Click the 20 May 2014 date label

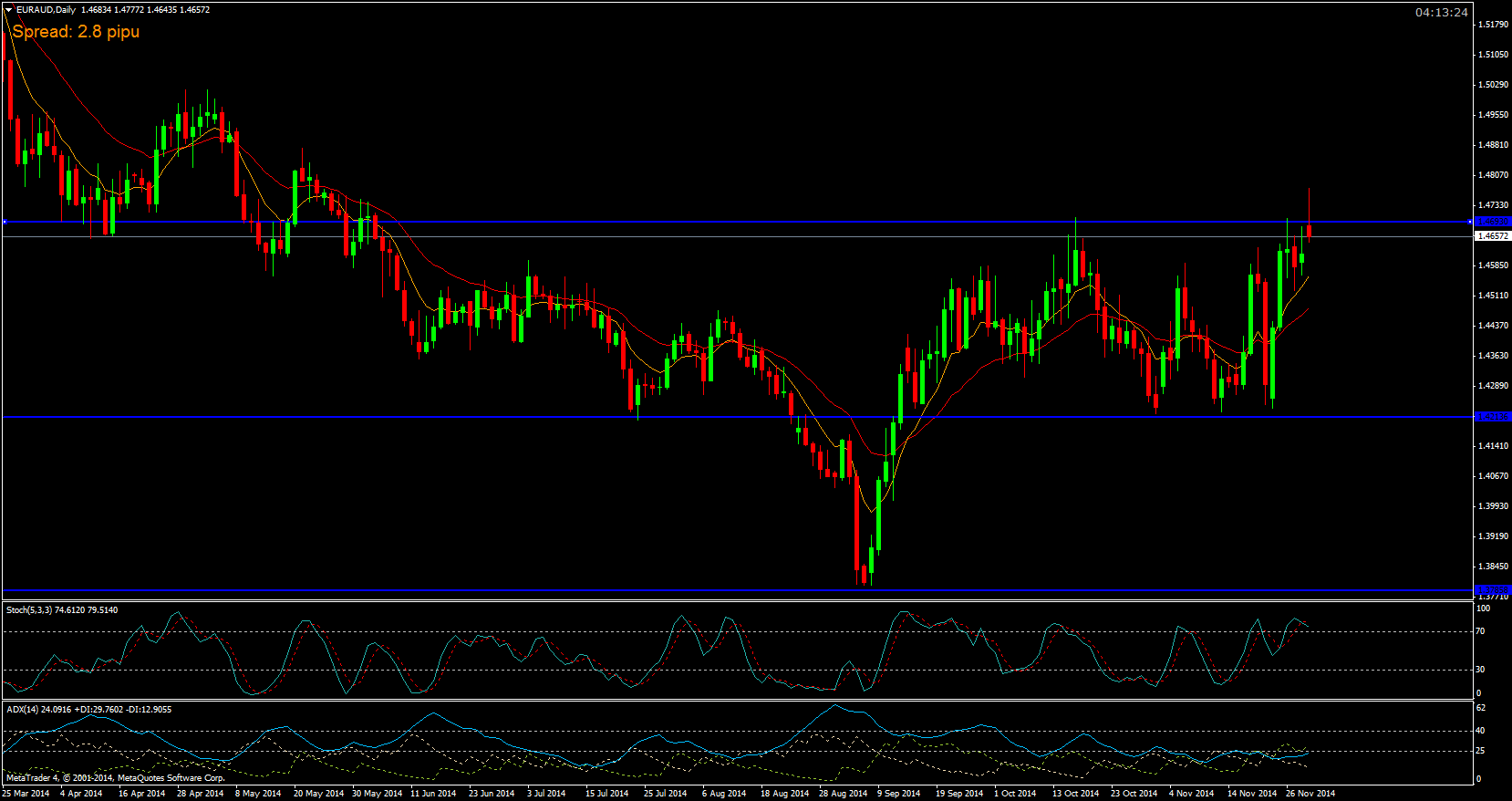point(318,794)
